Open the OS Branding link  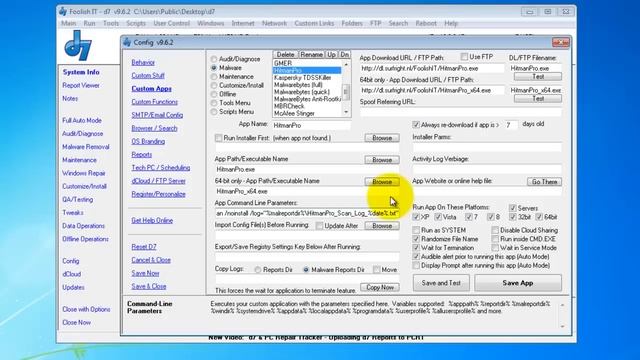pos(148,141)
